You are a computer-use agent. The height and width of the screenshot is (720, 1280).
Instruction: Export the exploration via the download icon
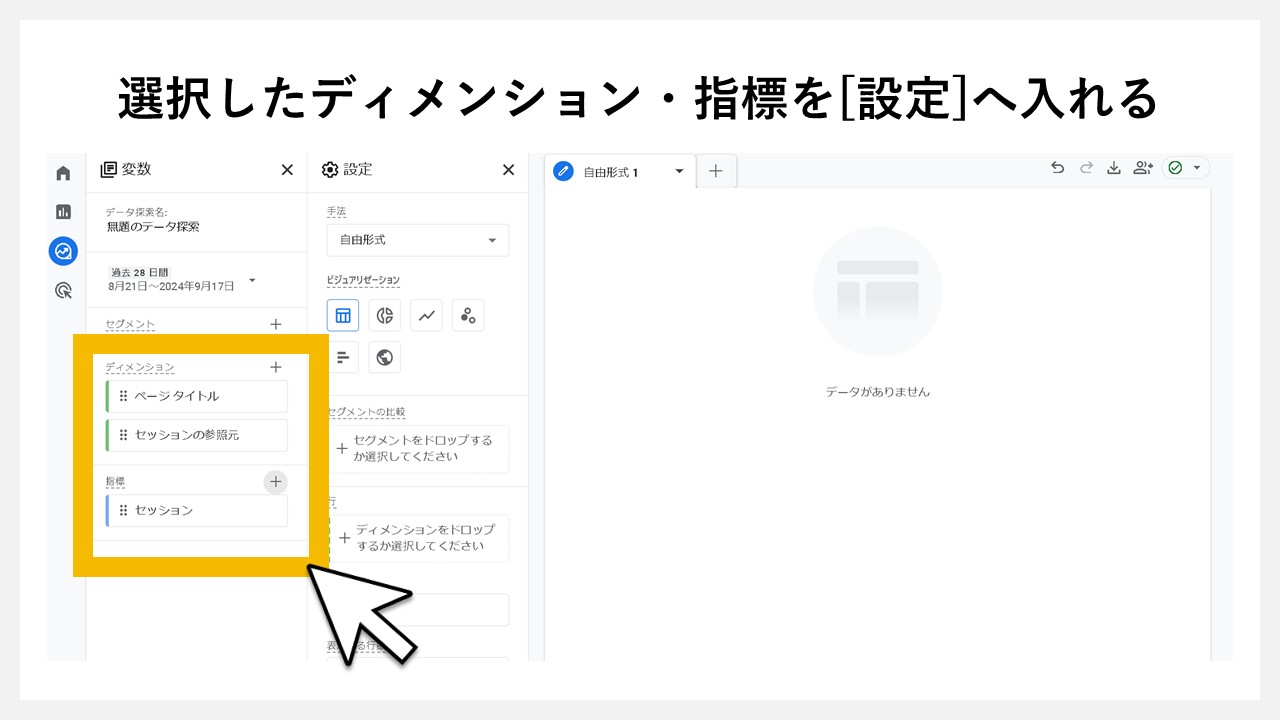pos(1114,169)
